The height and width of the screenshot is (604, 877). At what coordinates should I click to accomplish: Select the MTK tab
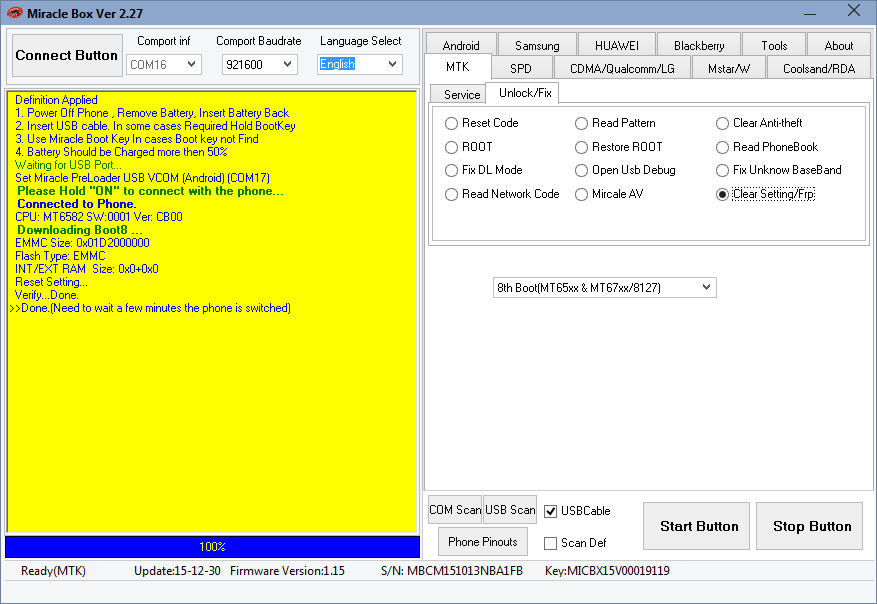458,67
